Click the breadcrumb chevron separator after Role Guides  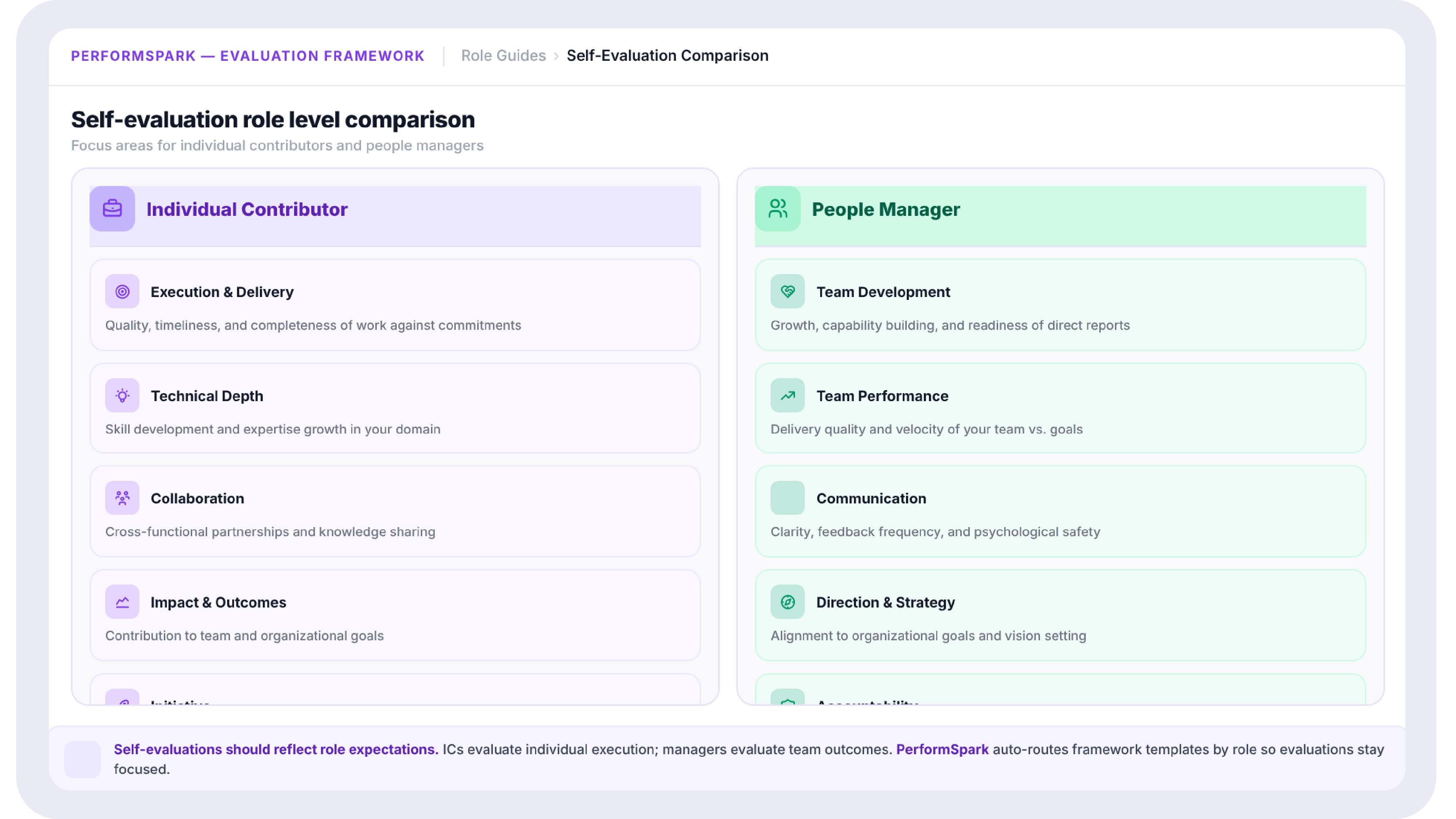point(556,56)
